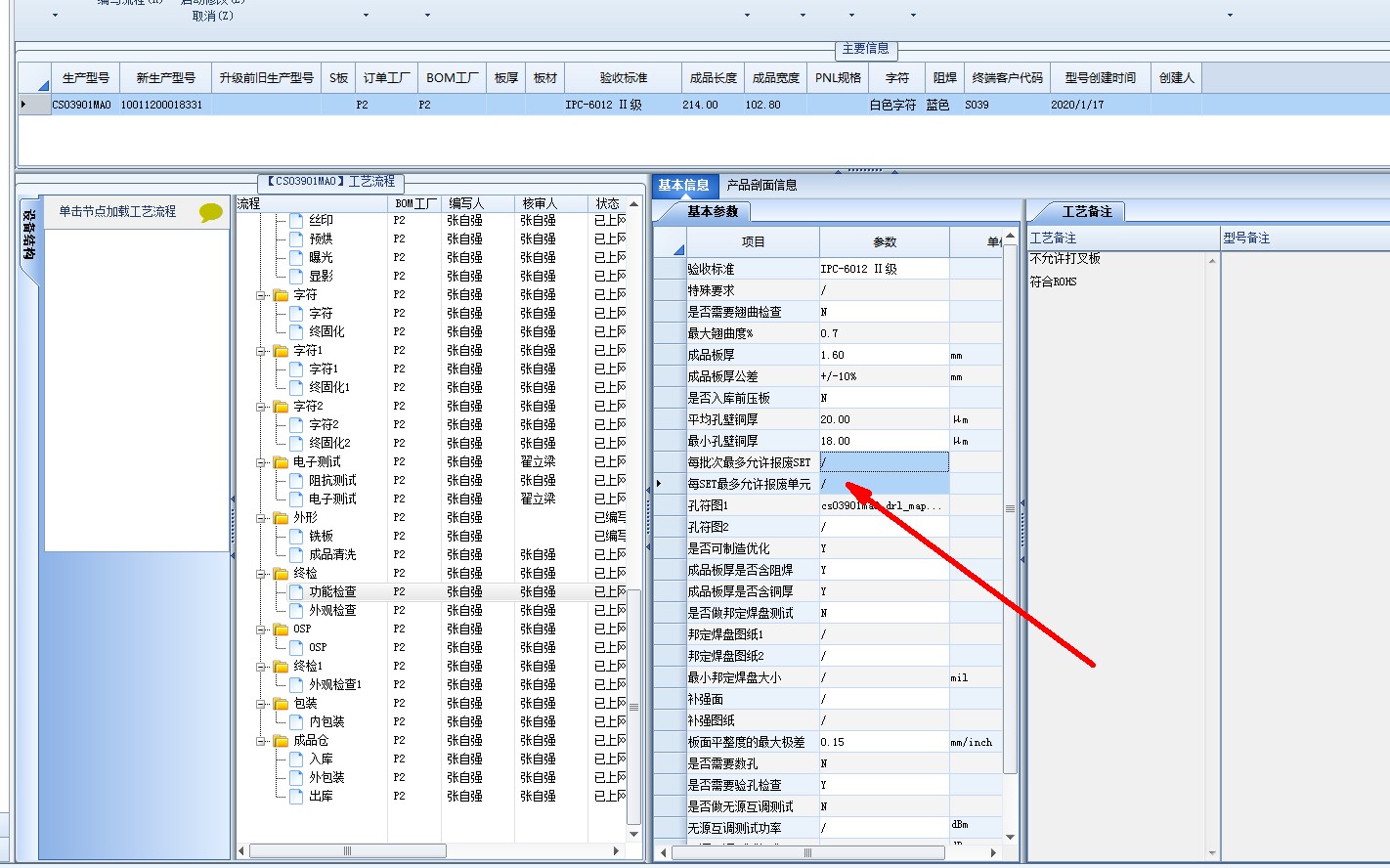Collapse the 包装 folder node
This screenshot has height=868, width=1390.
pyautogui.click(x=262, y=704)
